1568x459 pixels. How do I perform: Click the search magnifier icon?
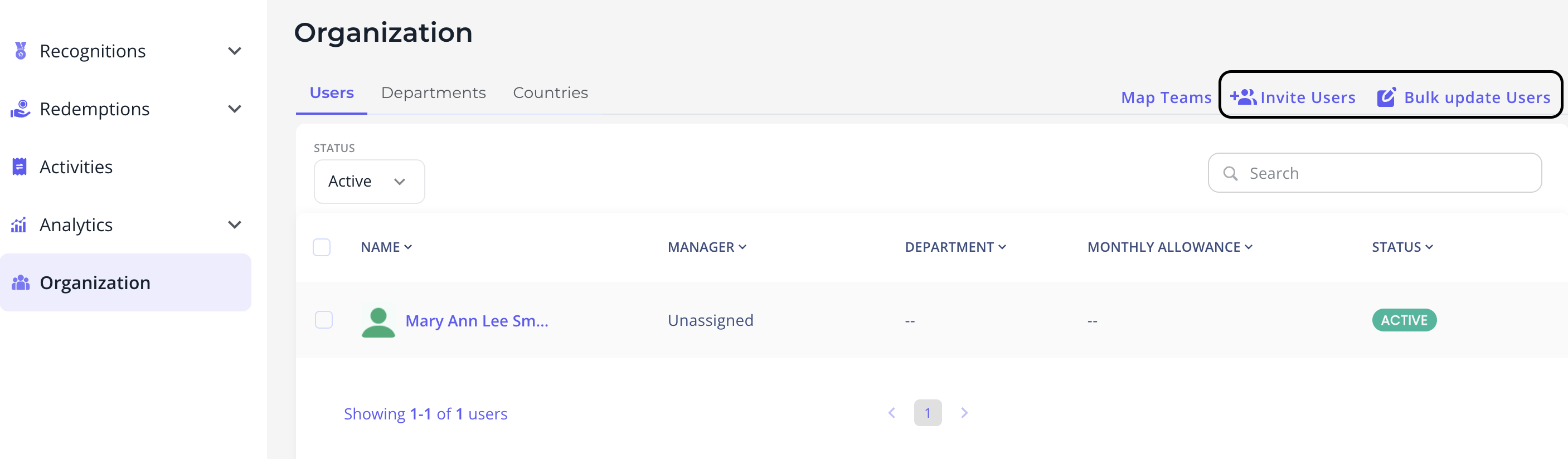1230,173
